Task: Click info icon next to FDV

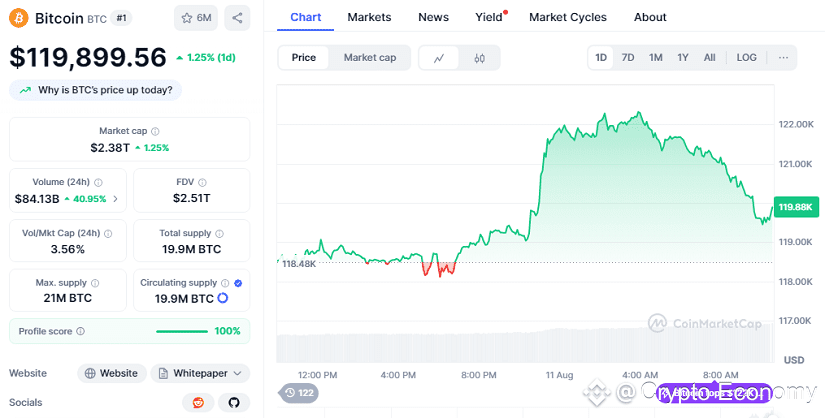Action: 202,182
